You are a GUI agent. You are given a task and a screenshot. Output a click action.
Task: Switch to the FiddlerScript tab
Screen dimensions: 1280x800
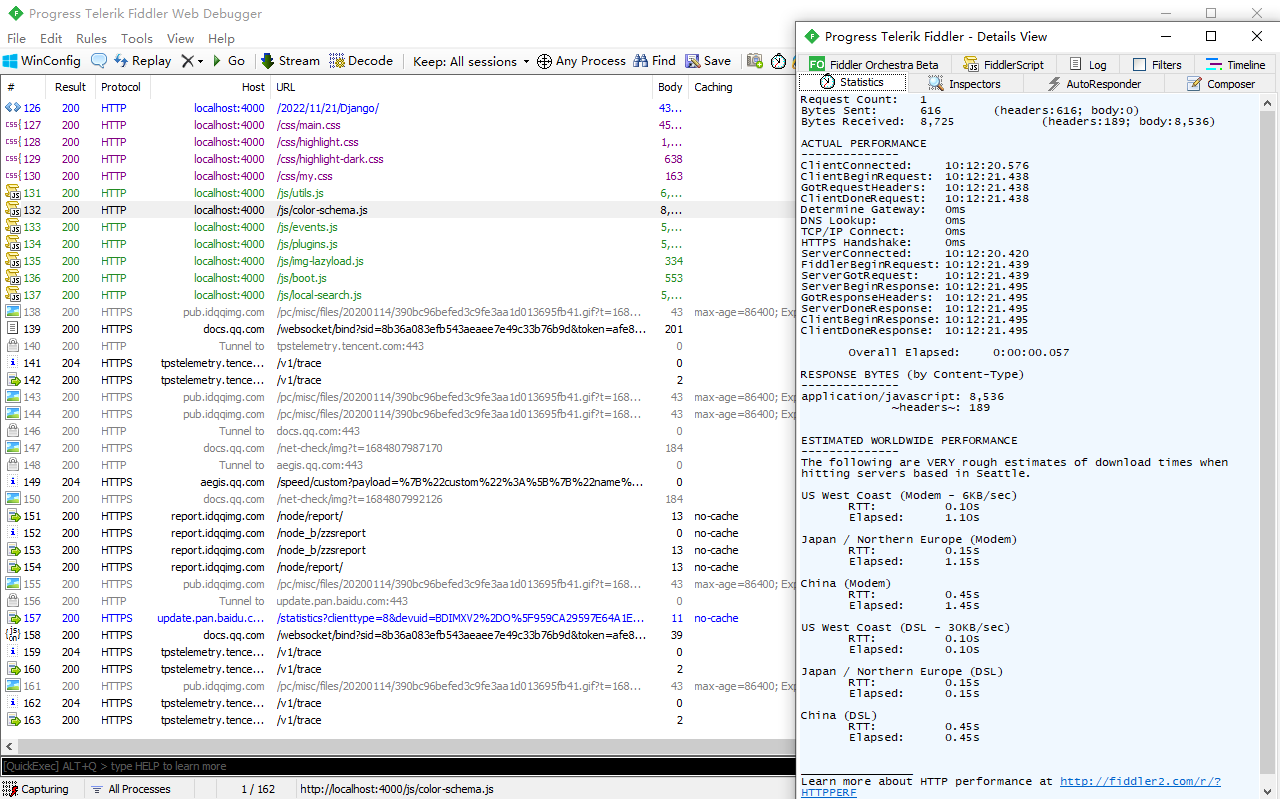click(x=1003, y=64)
